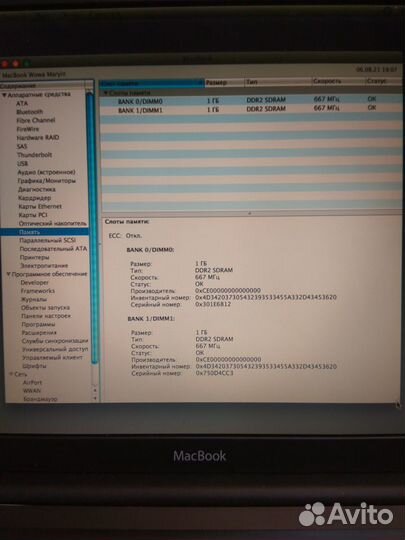Open Последовательный ATA entry
This screenshot has width=405, height=540.
(53, 249)
